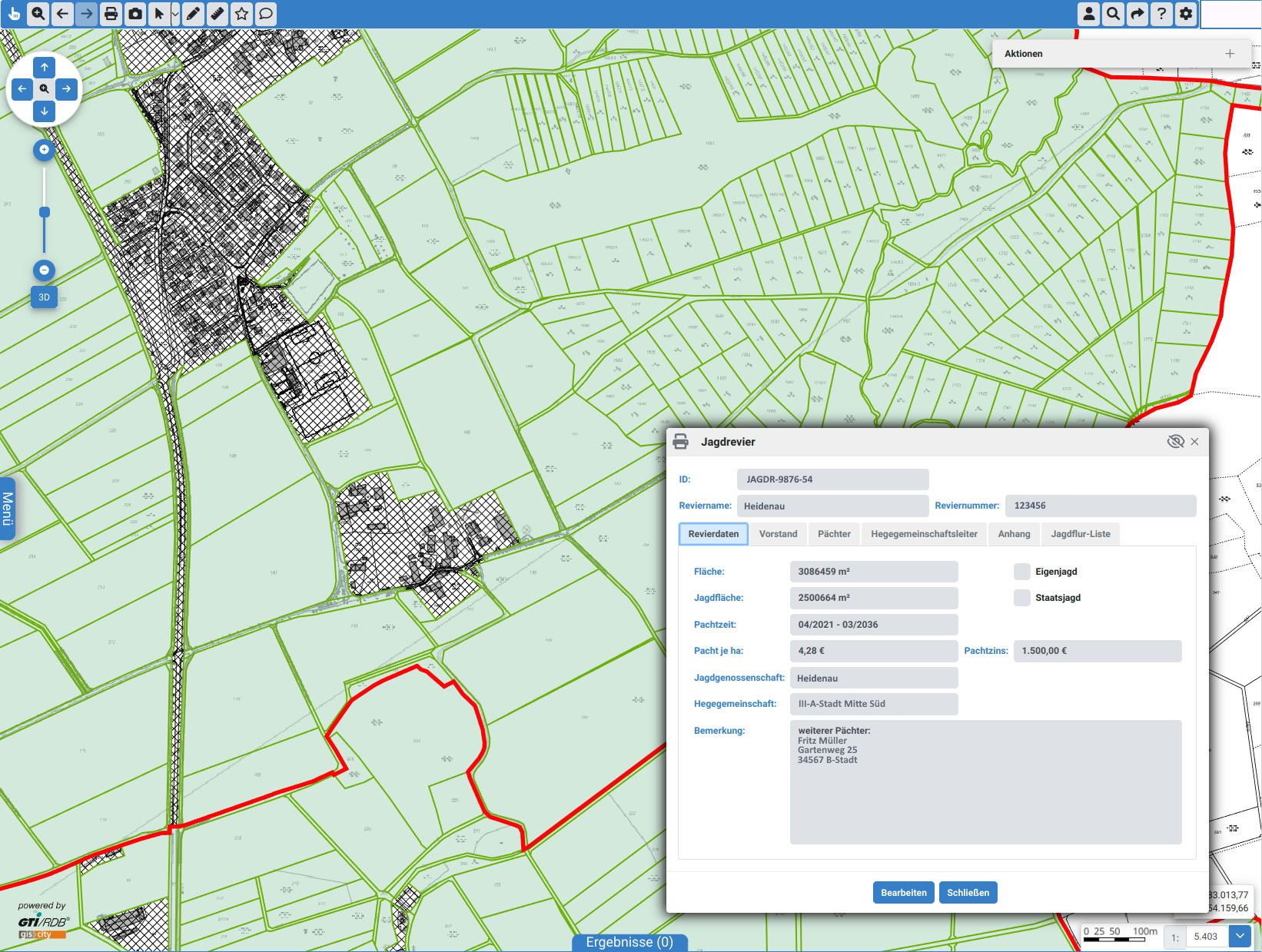This screenshot has height=952, width=1262.
Task: Open the map scale dropdown
Action: point(1239,936)
